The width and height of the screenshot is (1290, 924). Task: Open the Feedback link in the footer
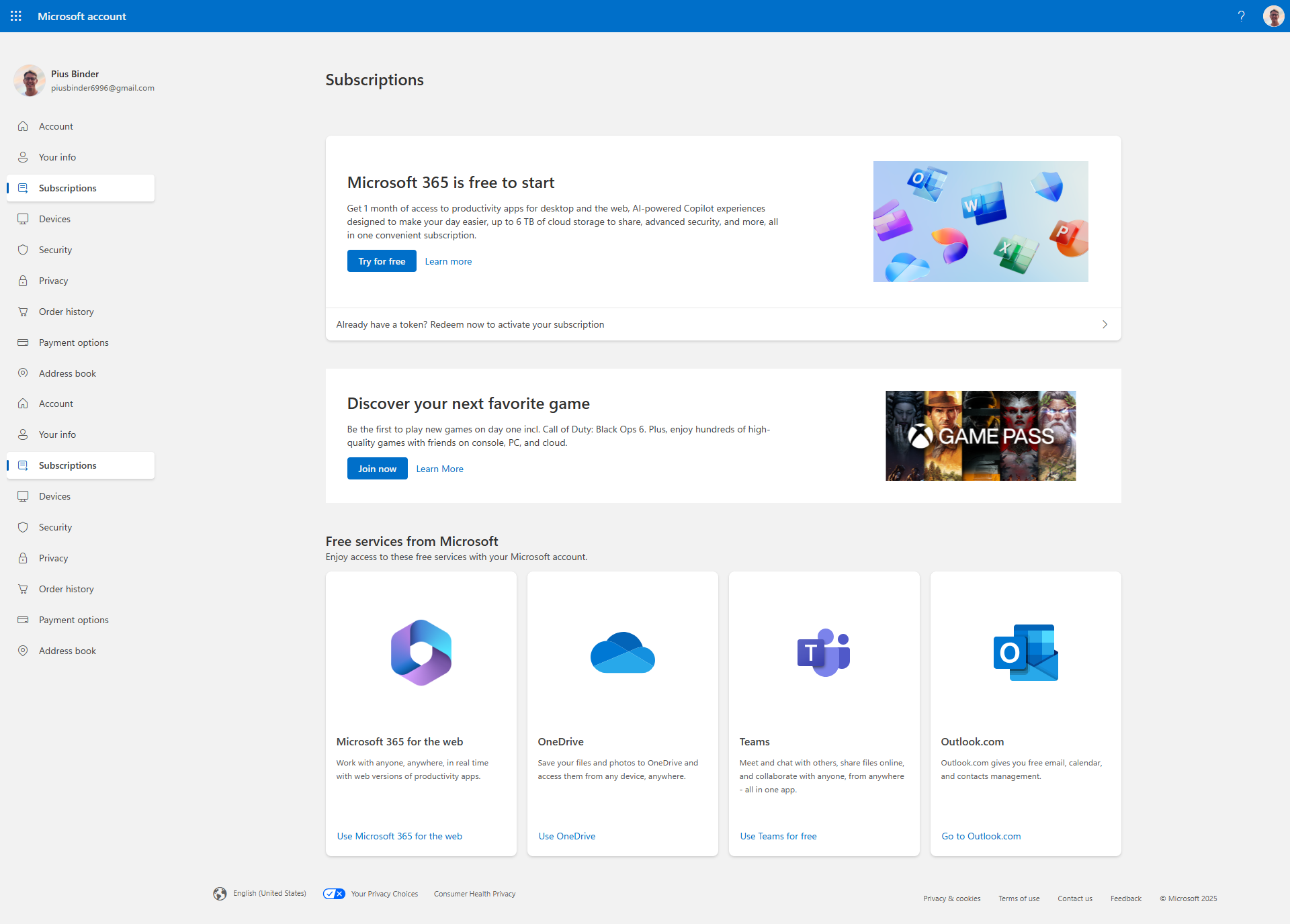[1125, 898]
